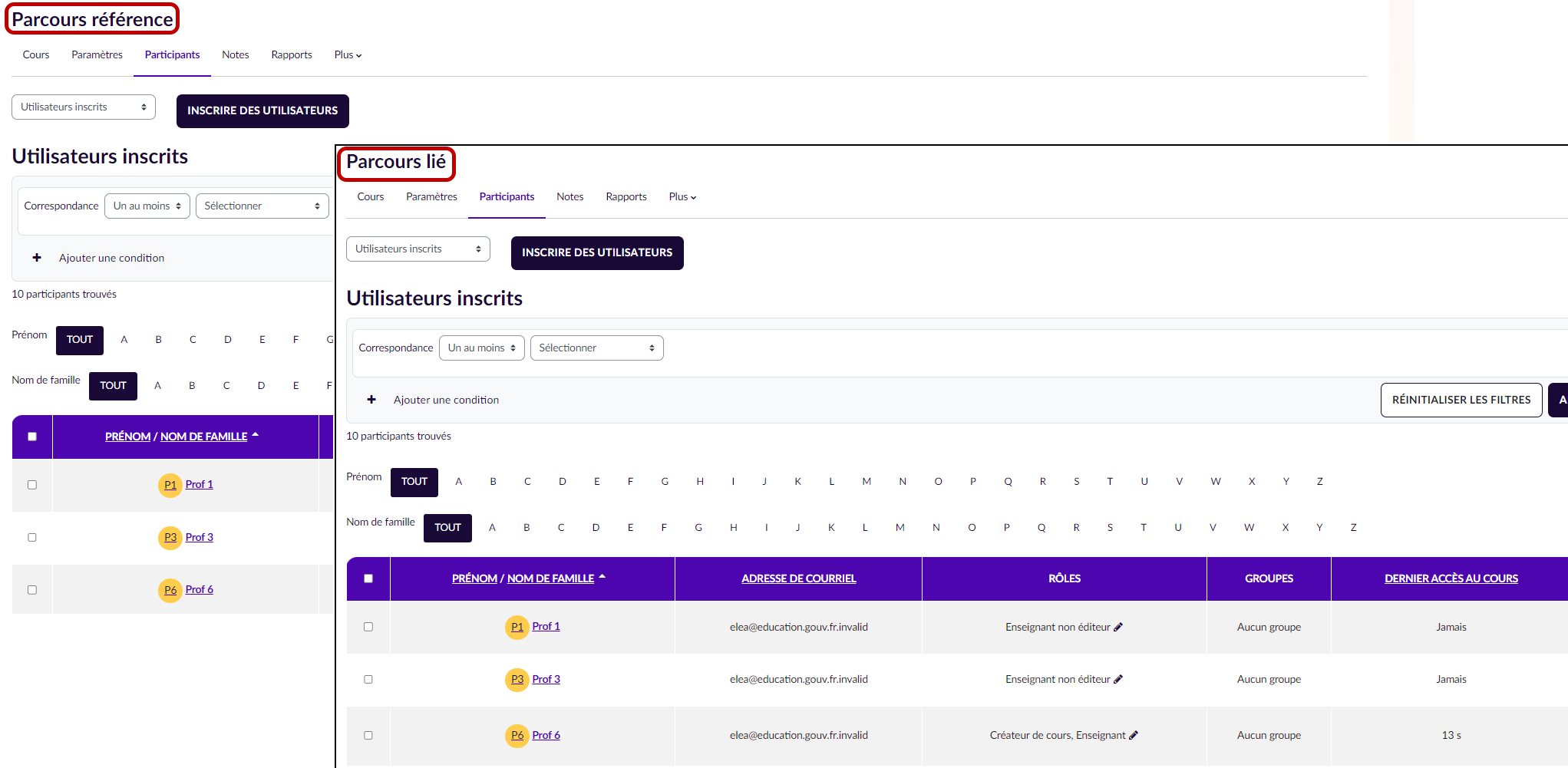The width and height of the screenshot is (1568, 768).
Task: Open Participants tab in Parcours lié
Action: (x=507, y=196)
